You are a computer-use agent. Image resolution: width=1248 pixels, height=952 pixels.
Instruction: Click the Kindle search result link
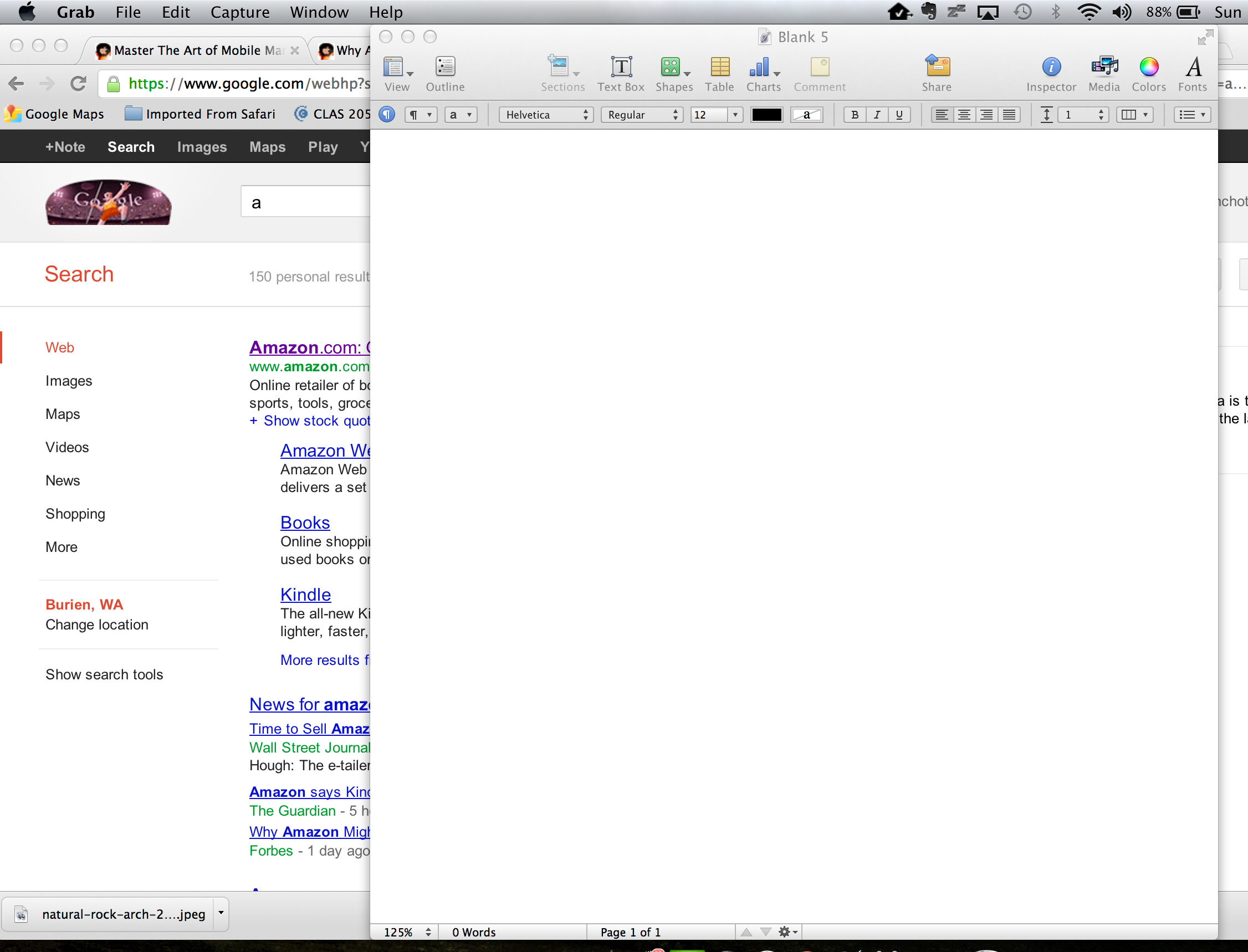click(x=305, y=595)
